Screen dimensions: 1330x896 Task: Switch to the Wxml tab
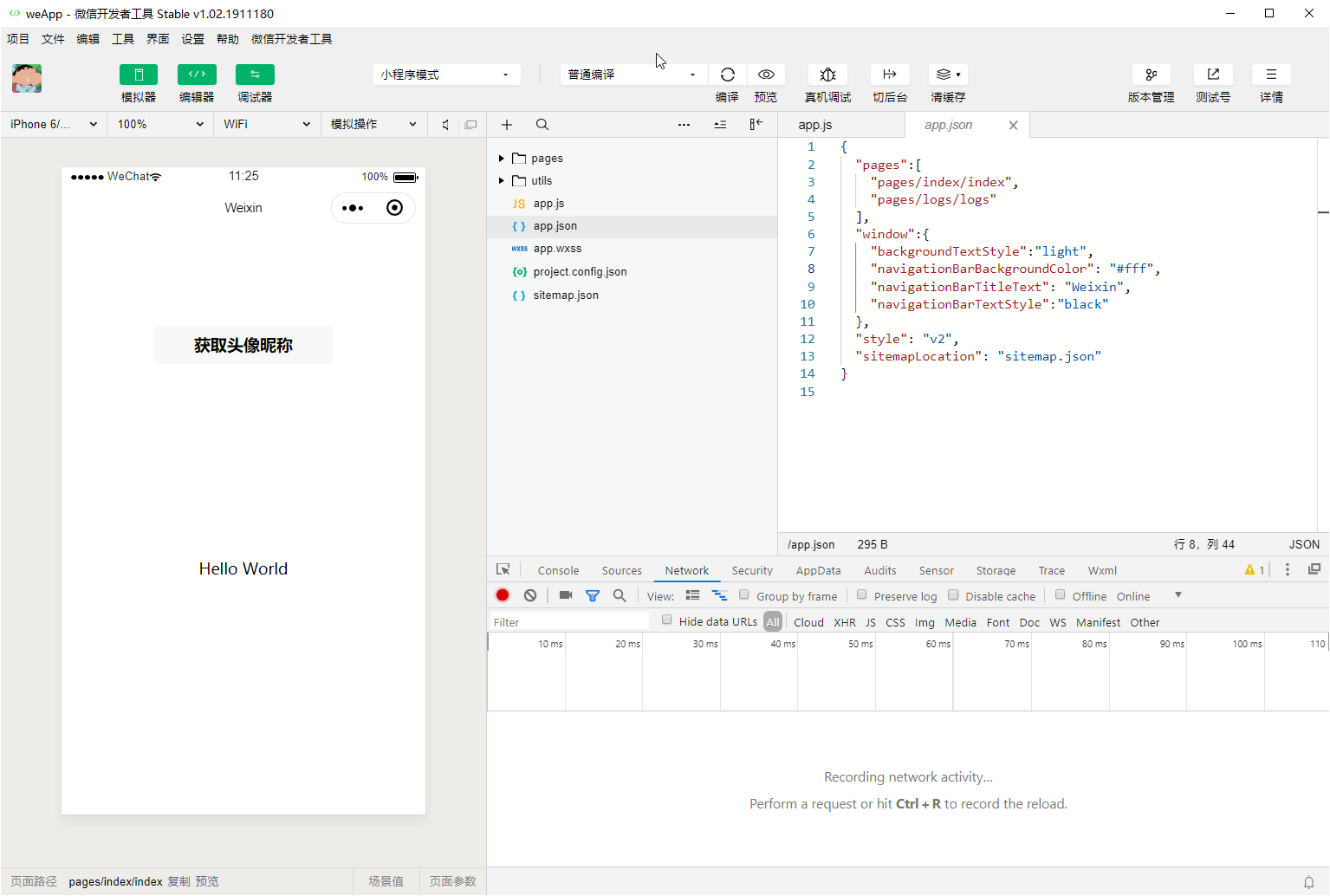coord(1102,570)
